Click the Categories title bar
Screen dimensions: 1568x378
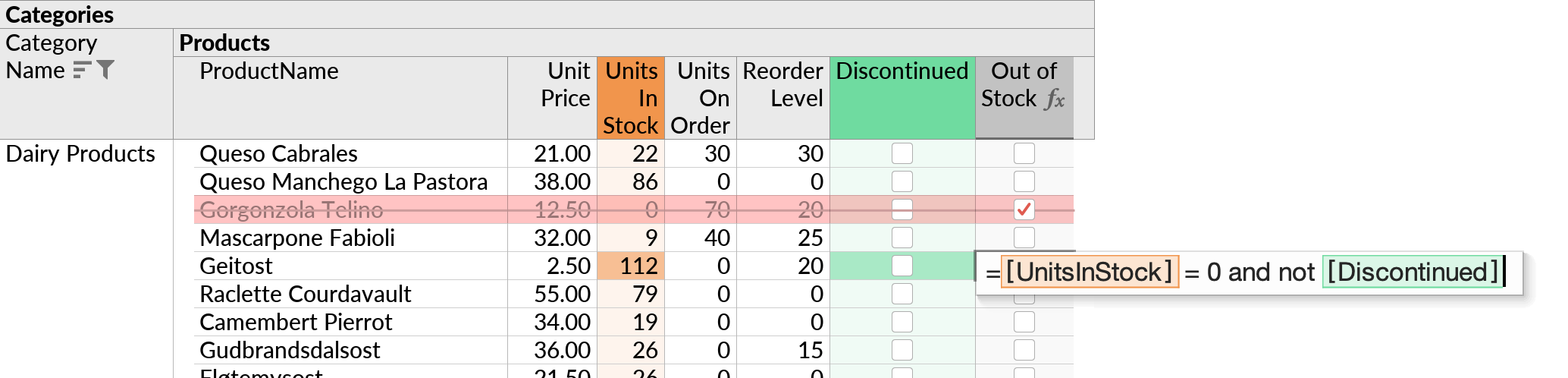(x=547, y=14)
